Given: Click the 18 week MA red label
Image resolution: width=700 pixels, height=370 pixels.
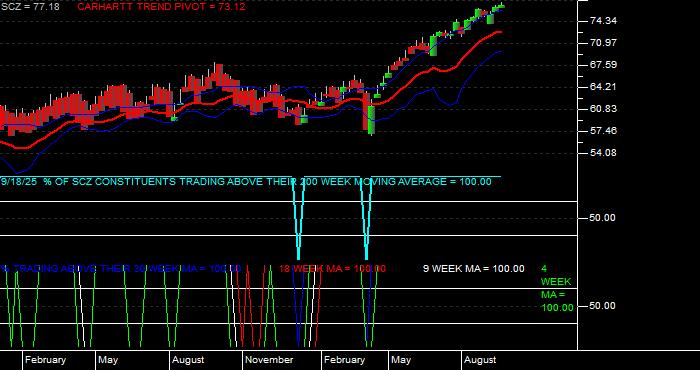Looking at the screenshot, I should pyautogui.click(x=332, y=269).
